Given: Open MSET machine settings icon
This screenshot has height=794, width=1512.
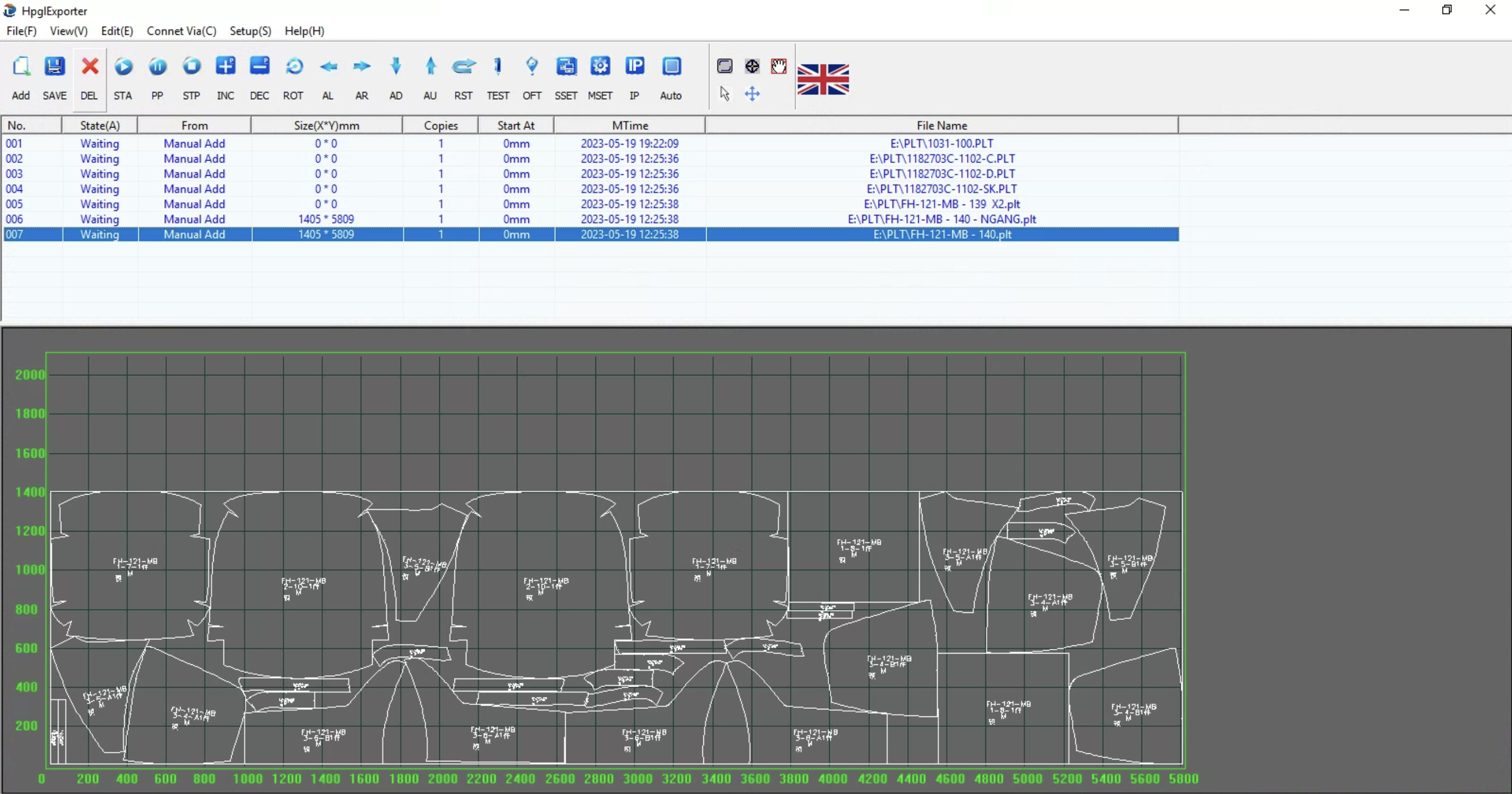Looking at the screenshot, I should 600,66.
